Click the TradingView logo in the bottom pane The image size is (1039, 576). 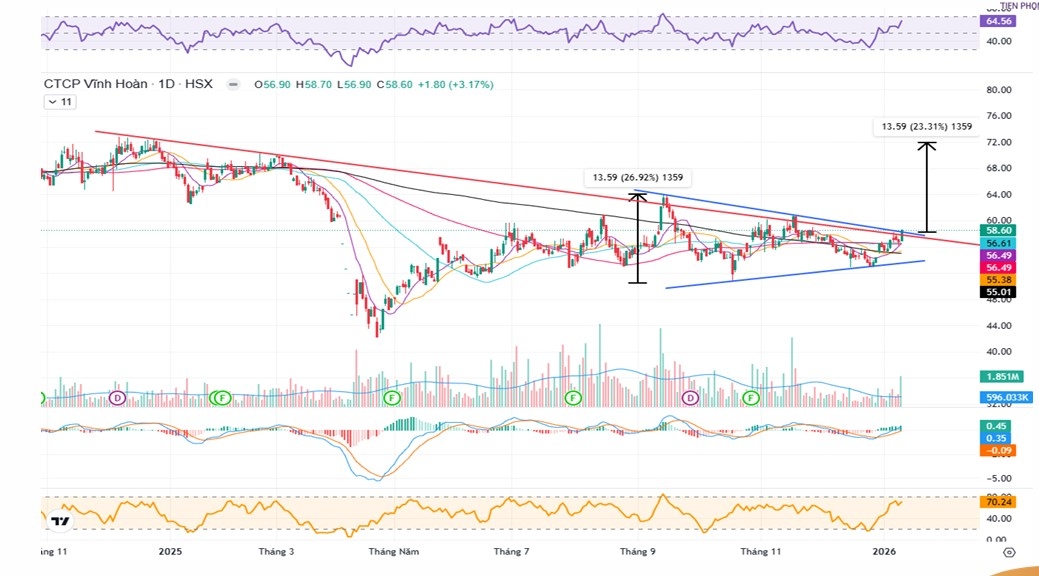point(61,522)
